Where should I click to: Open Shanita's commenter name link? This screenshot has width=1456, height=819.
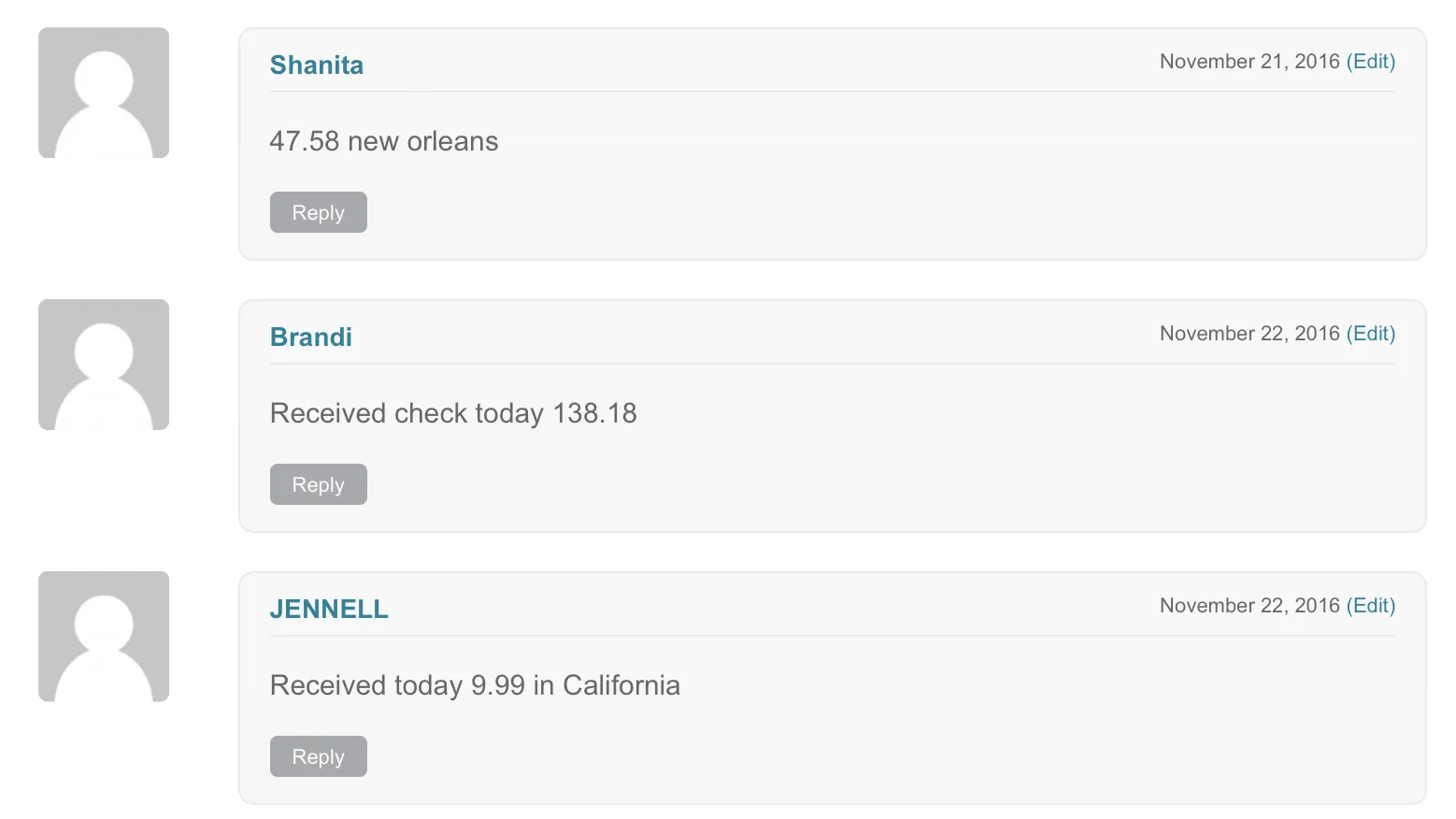point(316,65)
